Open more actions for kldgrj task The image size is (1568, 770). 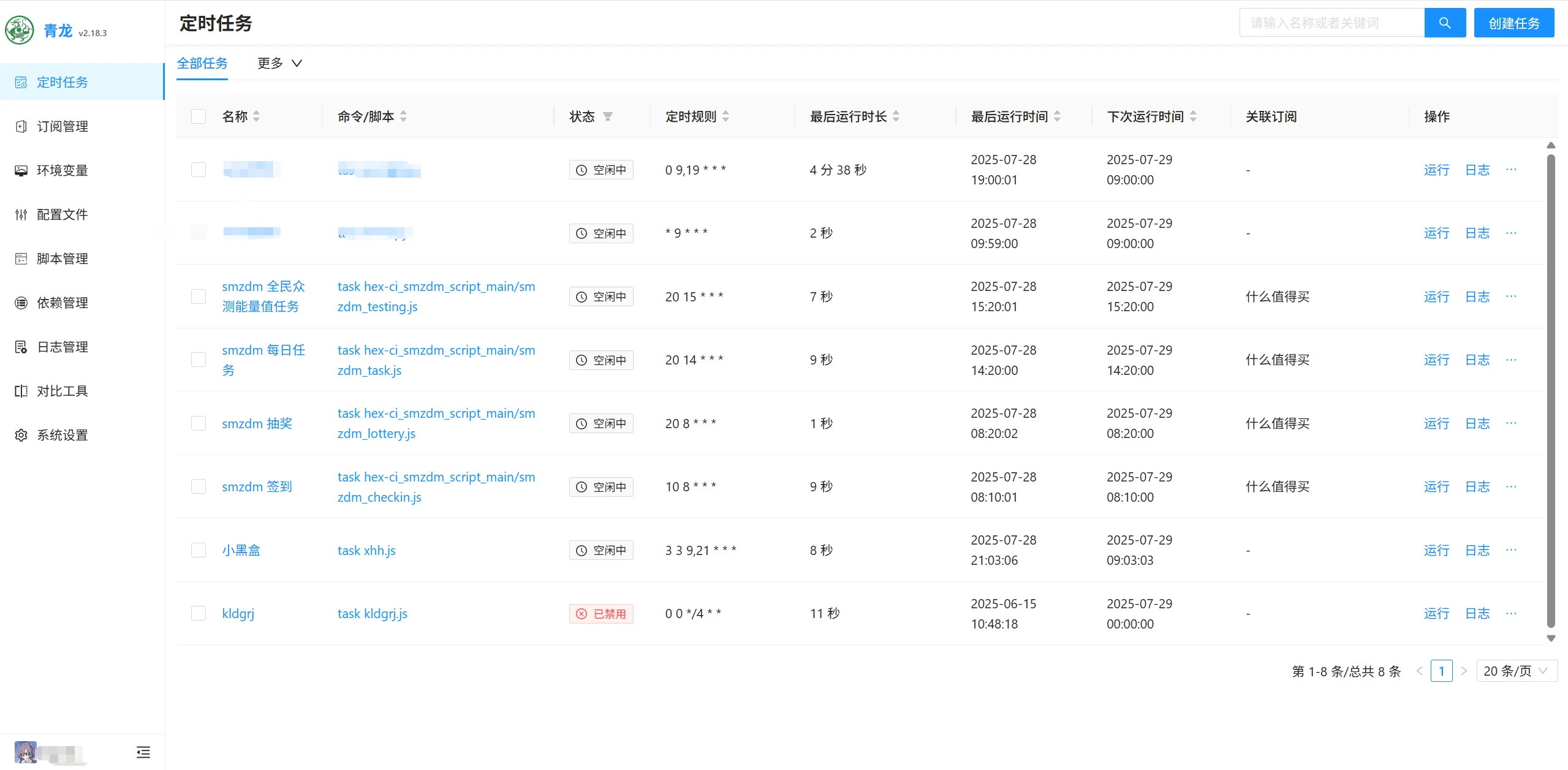click(x=1511, y=613)
